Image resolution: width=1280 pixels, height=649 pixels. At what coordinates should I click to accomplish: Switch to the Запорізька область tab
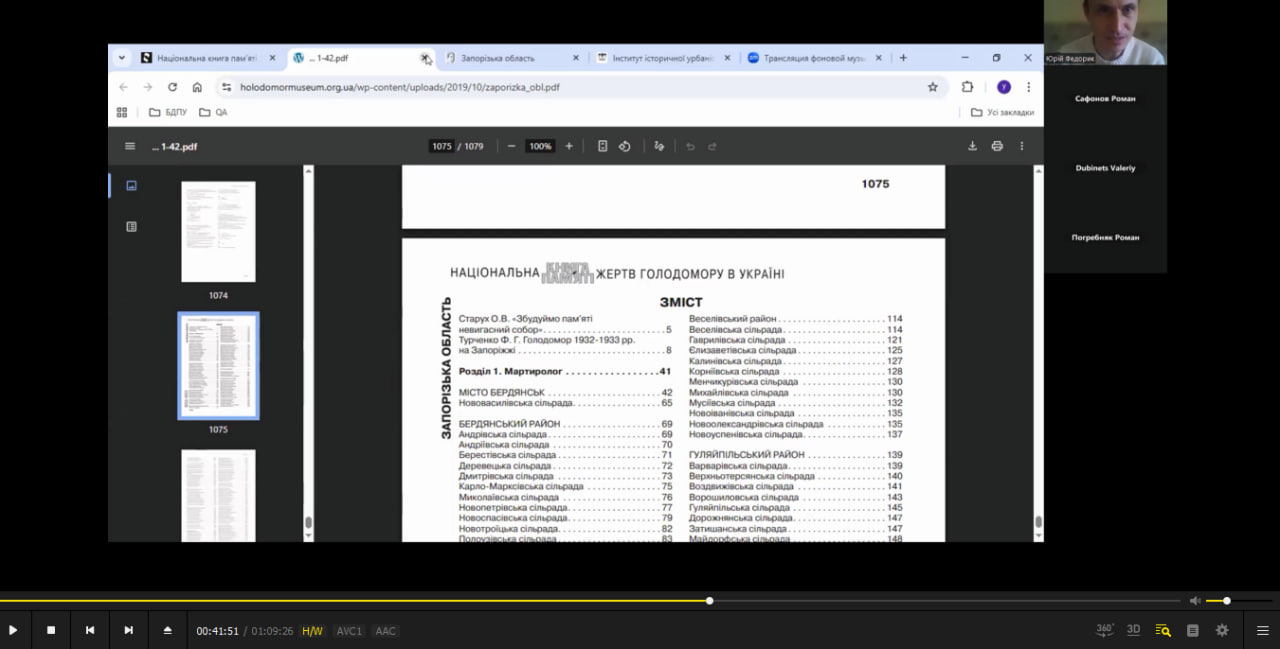(x=505, y=58)
